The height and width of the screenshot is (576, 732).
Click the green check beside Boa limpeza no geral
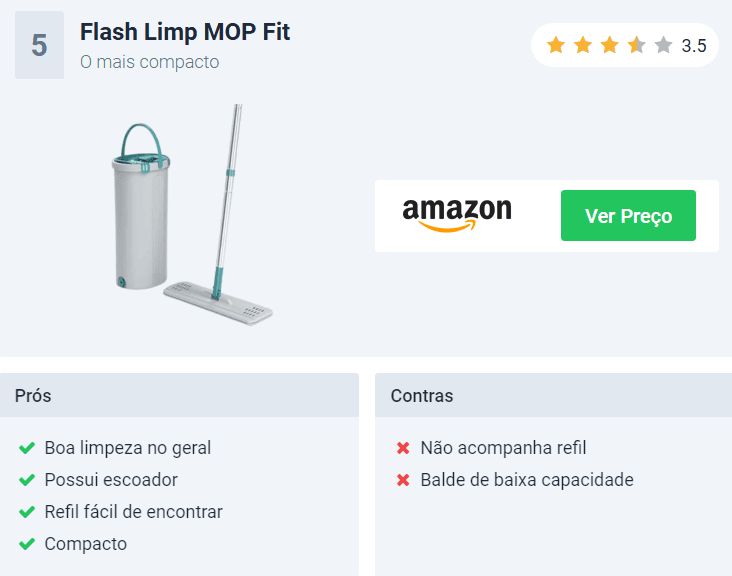tap(27, 448)
